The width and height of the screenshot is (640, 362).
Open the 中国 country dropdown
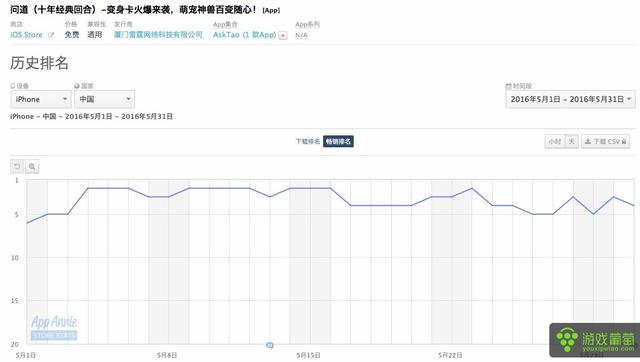(104, 99)
